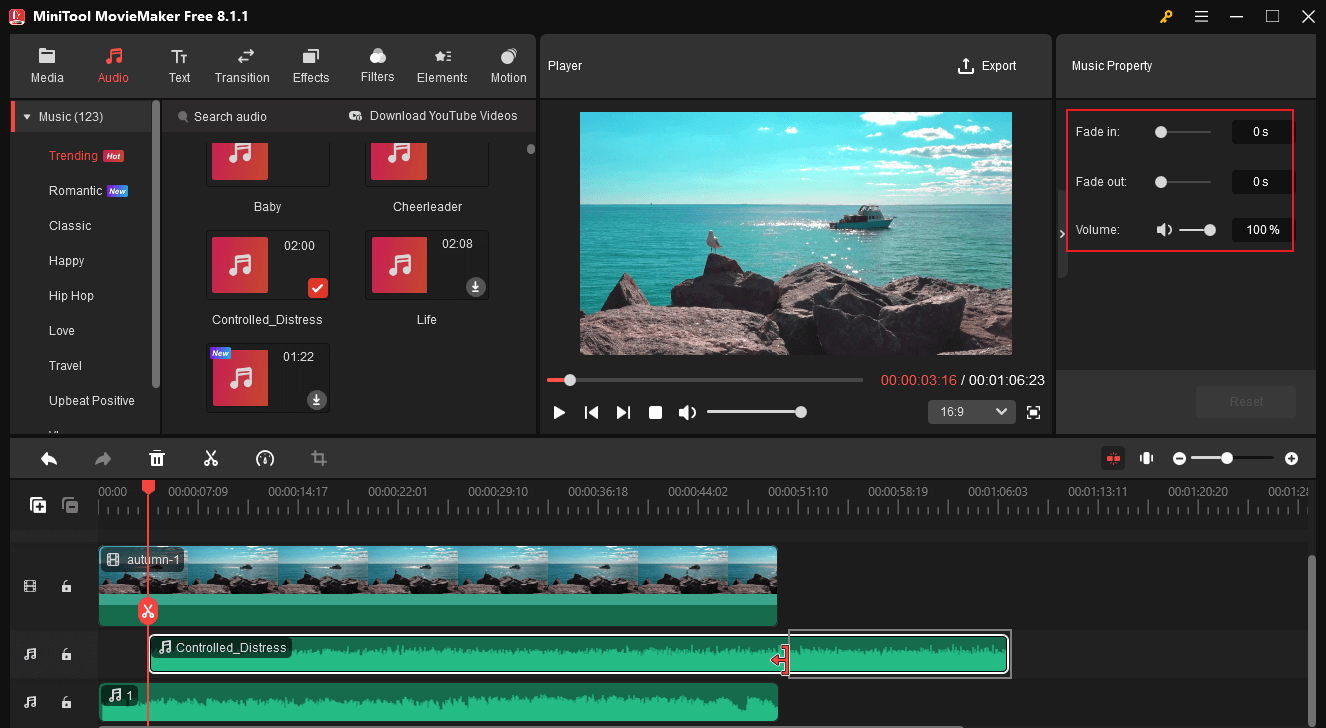This screenshot has height=728, width=1326.
Task: Open the Speed control
Action: (265, 459)
